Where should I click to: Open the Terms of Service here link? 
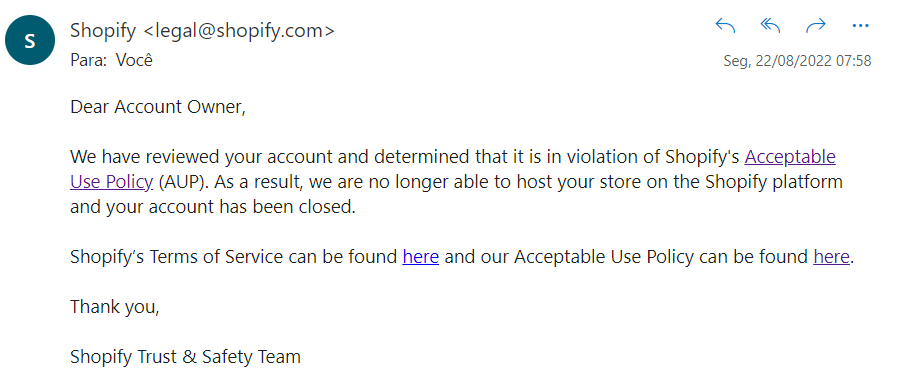point(420,257)
